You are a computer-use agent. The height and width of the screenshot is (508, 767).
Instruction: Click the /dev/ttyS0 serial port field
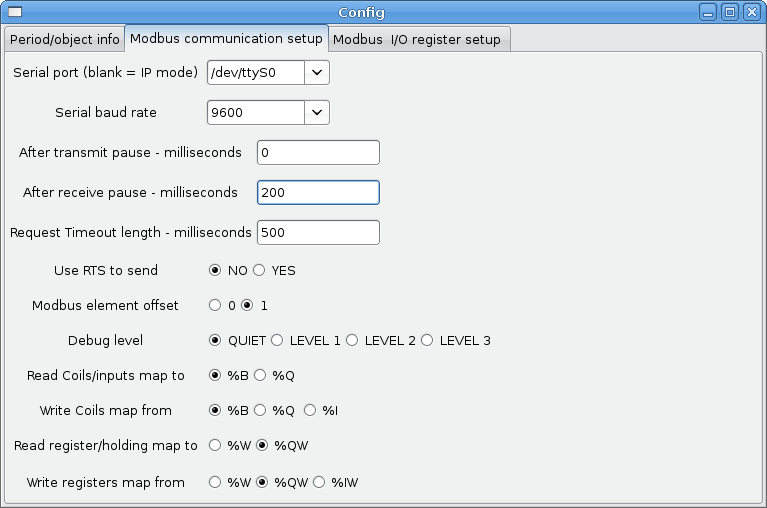(x=255, y=73)
